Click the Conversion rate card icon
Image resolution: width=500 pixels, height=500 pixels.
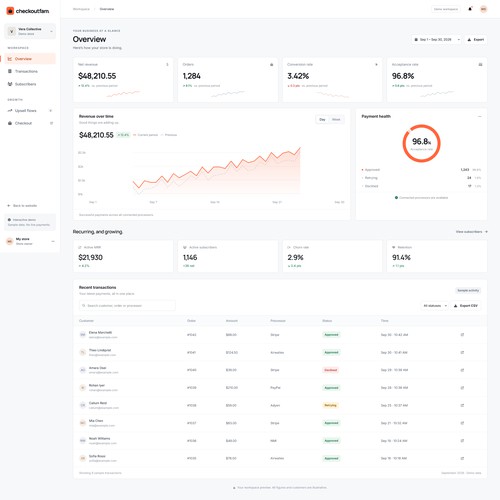[376, 65]
